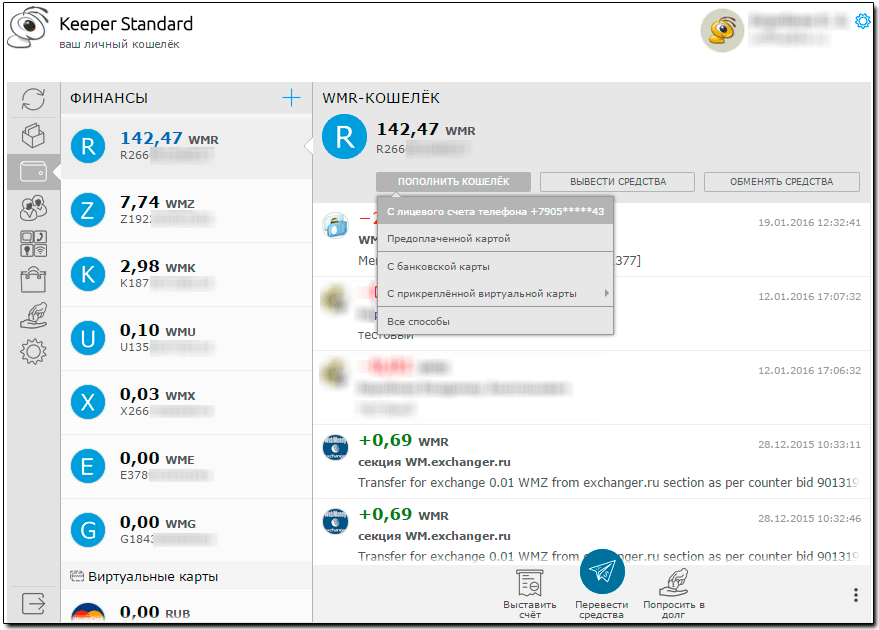Choose С прикреплённой виртуальной карты option
The image size is (879, 630).
(x=496, y=293)
